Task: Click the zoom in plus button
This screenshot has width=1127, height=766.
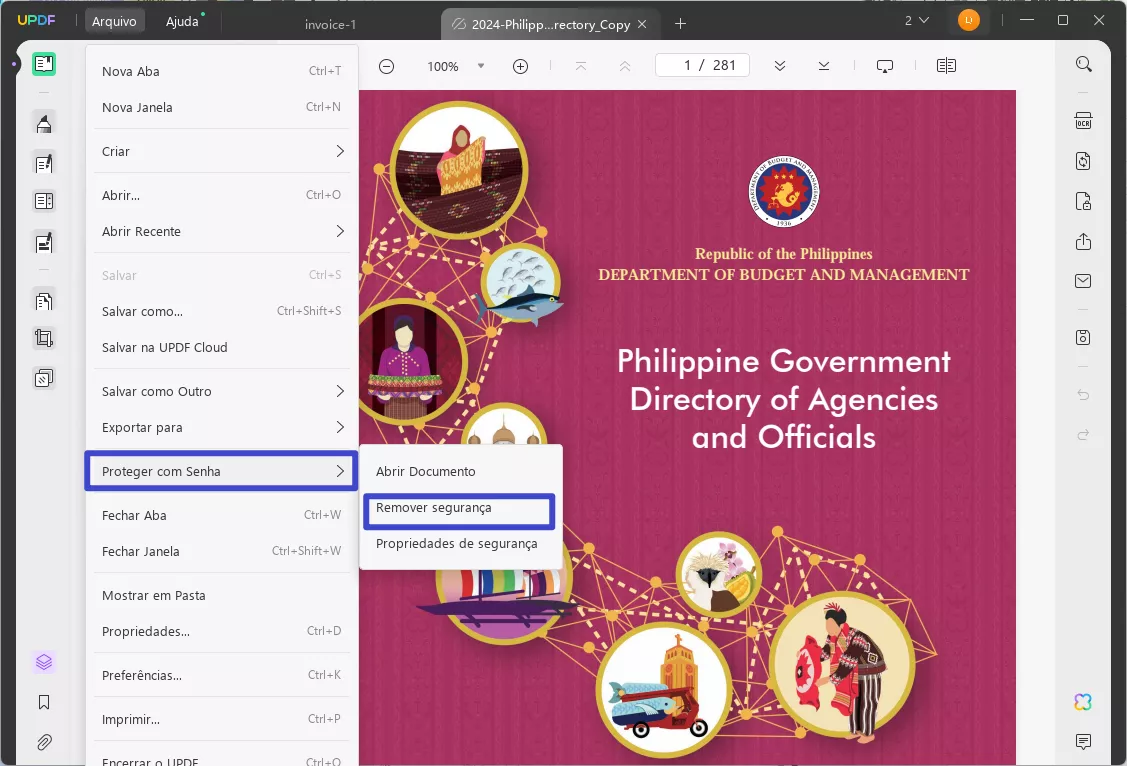Action: coord(520,66)
